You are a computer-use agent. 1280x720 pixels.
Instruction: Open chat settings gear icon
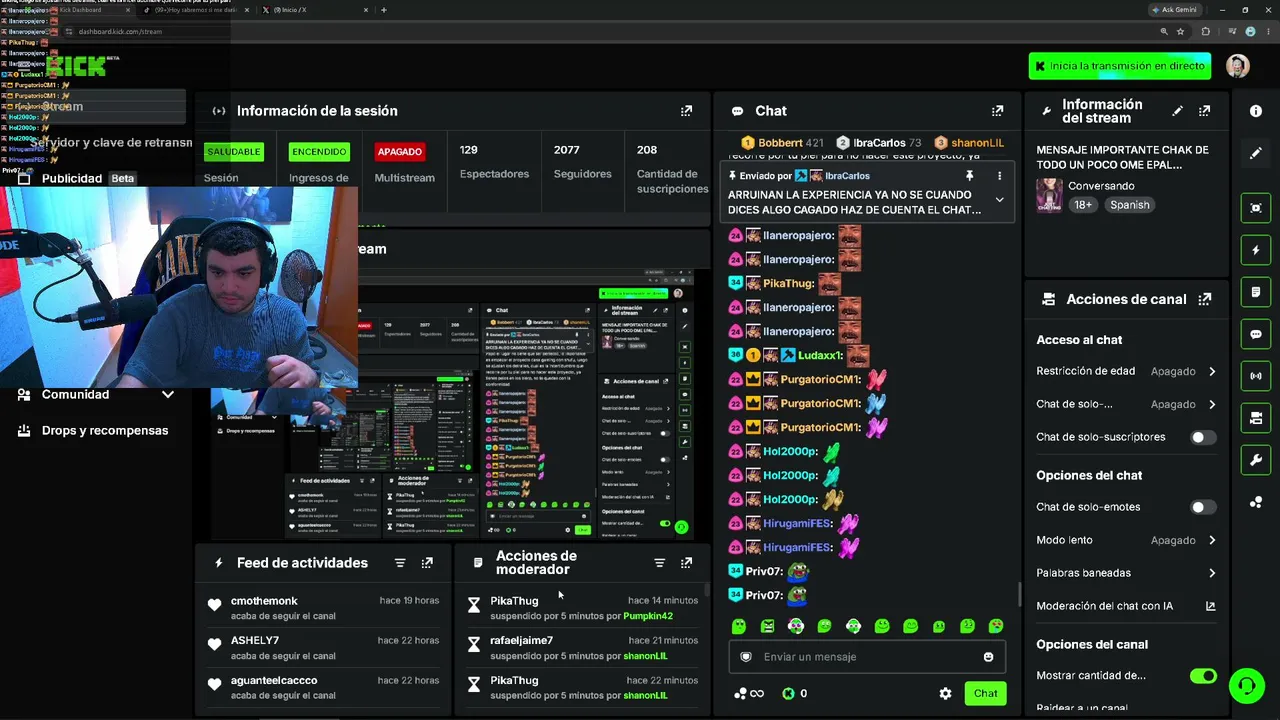click(x=945, y=693)
